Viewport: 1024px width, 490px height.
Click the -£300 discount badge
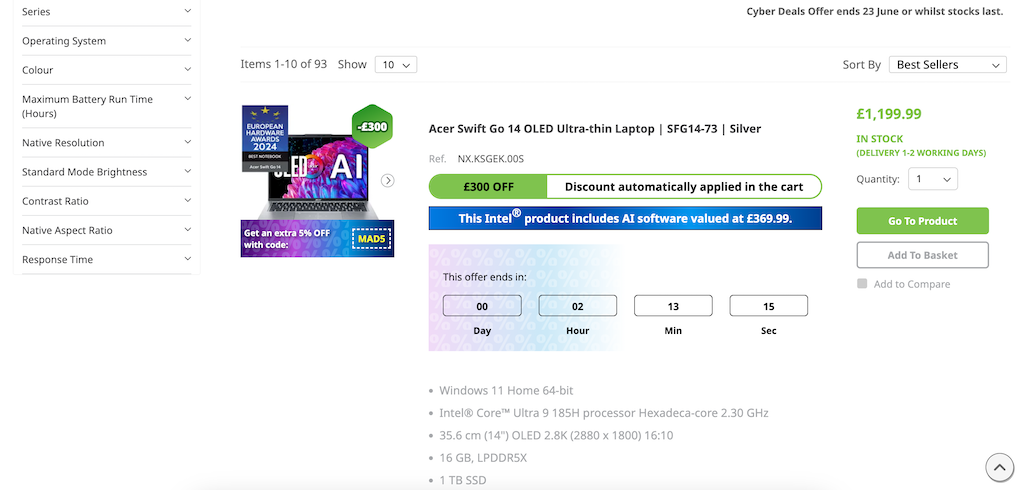pos(372,127)
